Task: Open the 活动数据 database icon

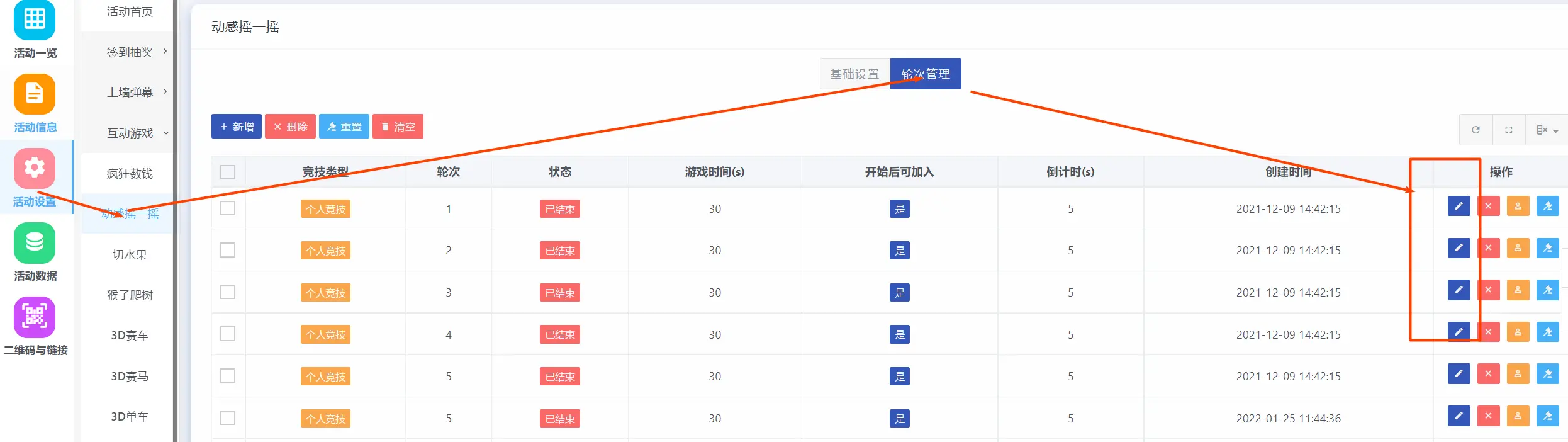Action: click(35, 243)
